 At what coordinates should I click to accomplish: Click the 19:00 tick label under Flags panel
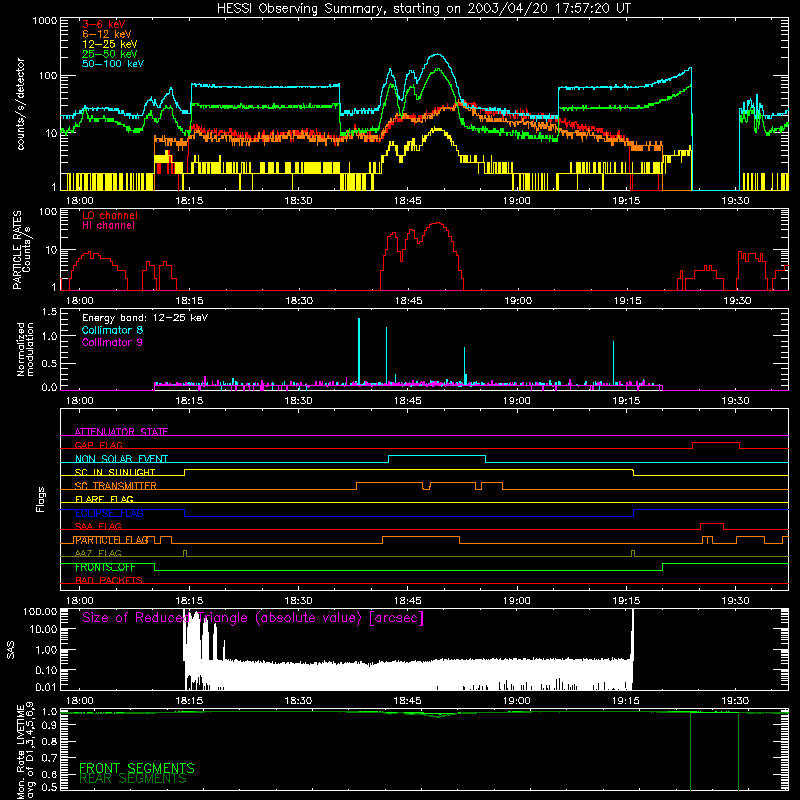(x=517, y=601)
